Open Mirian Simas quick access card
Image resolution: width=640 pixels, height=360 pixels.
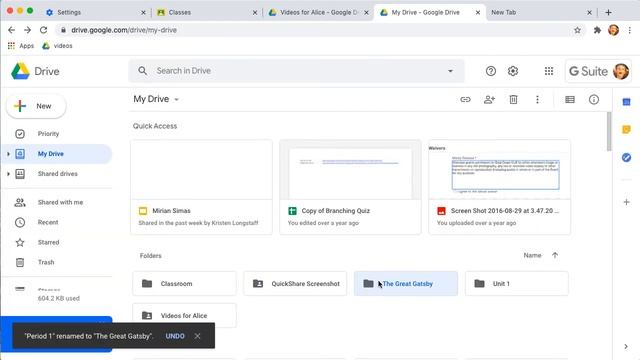pos(201,187)
